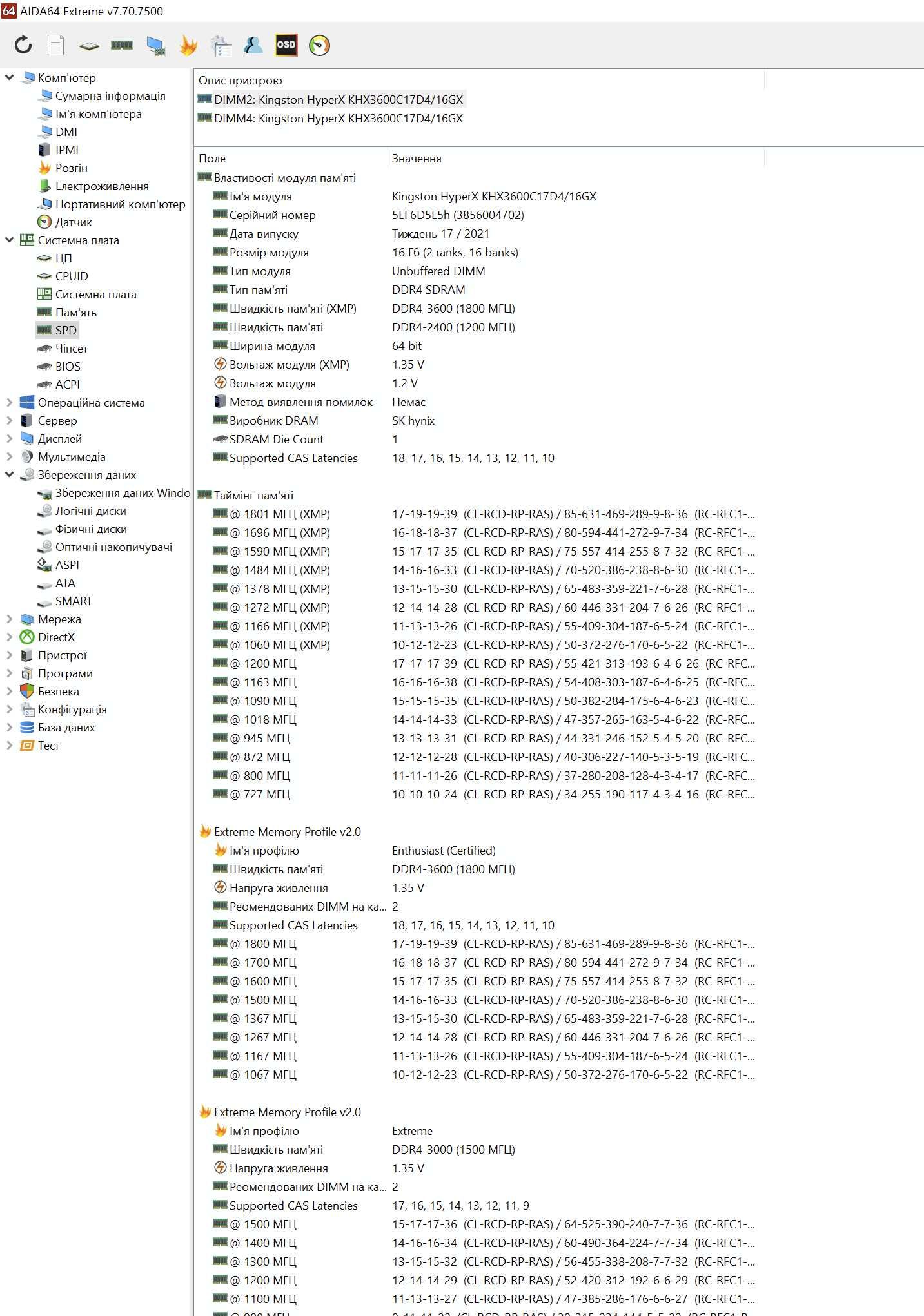Expand the Мультимедіа tree node
This screenshot has height=1316, width=924.
tap(9, 456)
